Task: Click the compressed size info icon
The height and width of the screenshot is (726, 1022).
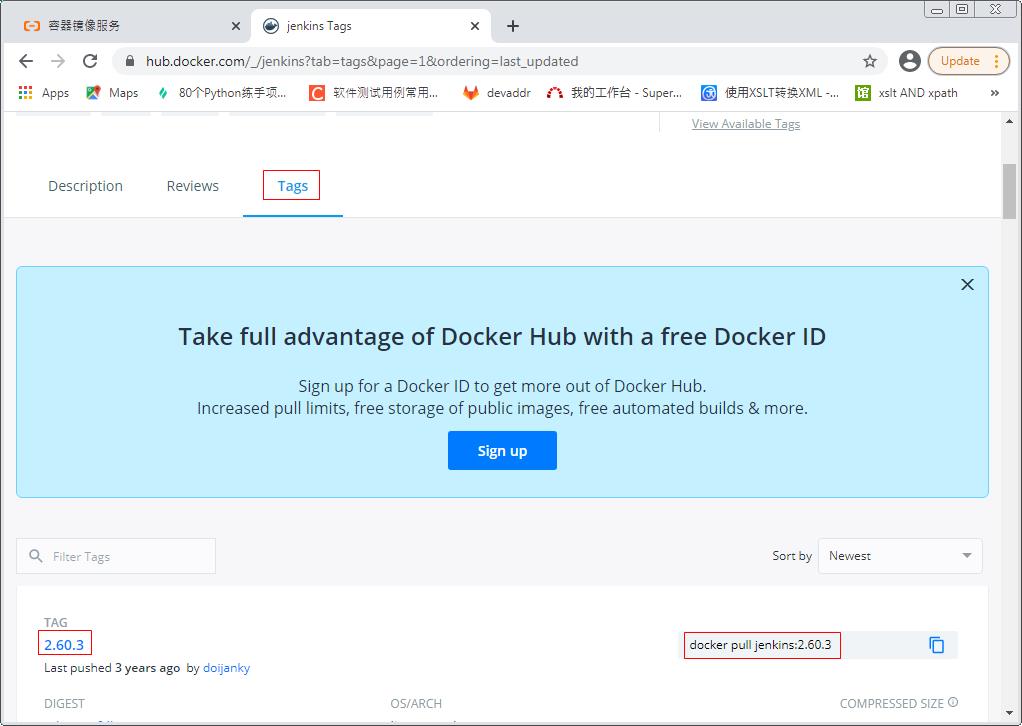Action: click(x=953, y=703)
